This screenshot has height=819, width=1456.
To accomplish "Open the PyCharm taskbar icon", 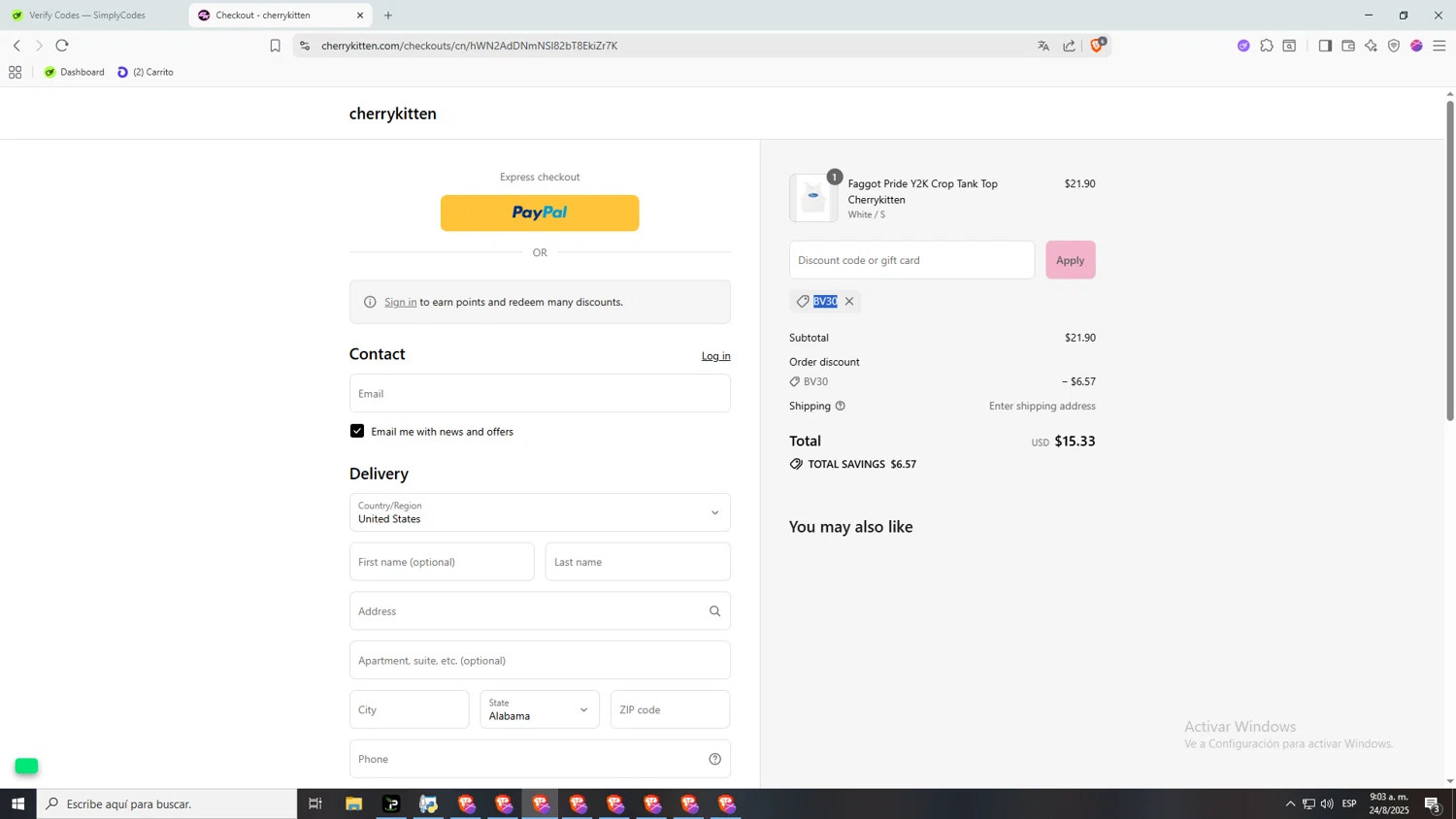I will point(391,803).
